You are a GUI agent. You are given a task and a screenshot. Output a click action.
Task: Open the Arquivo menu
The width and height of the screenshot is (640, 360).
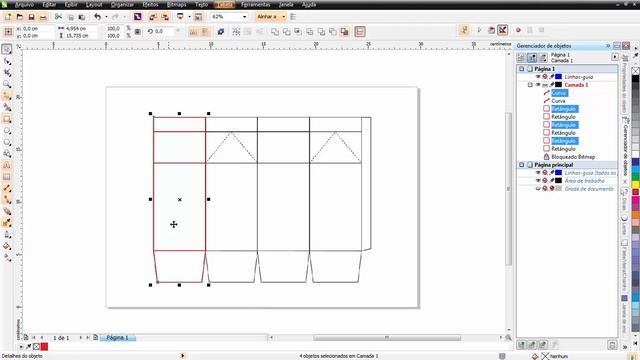(24, 4)
